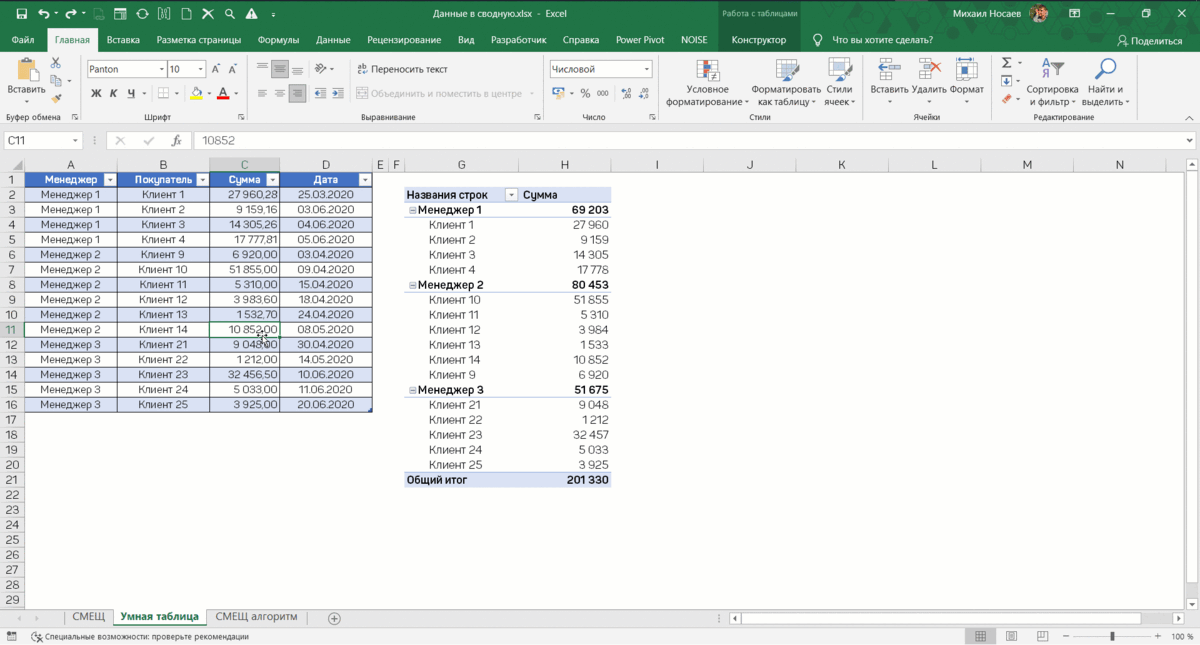Open the pivot Названия строк filter dropdown
Screen dimensions: 1200x645
(x=512, y=195)
